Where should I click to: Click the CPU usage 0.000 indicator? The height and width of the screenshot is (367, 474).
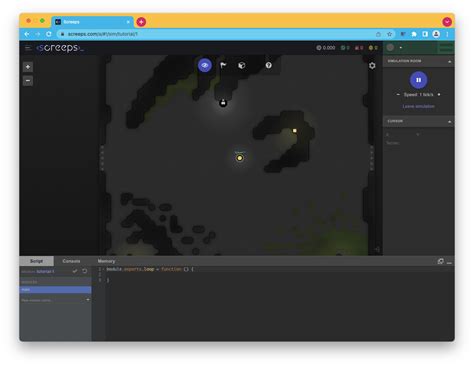pyautogui.click(x=326, y=48)
